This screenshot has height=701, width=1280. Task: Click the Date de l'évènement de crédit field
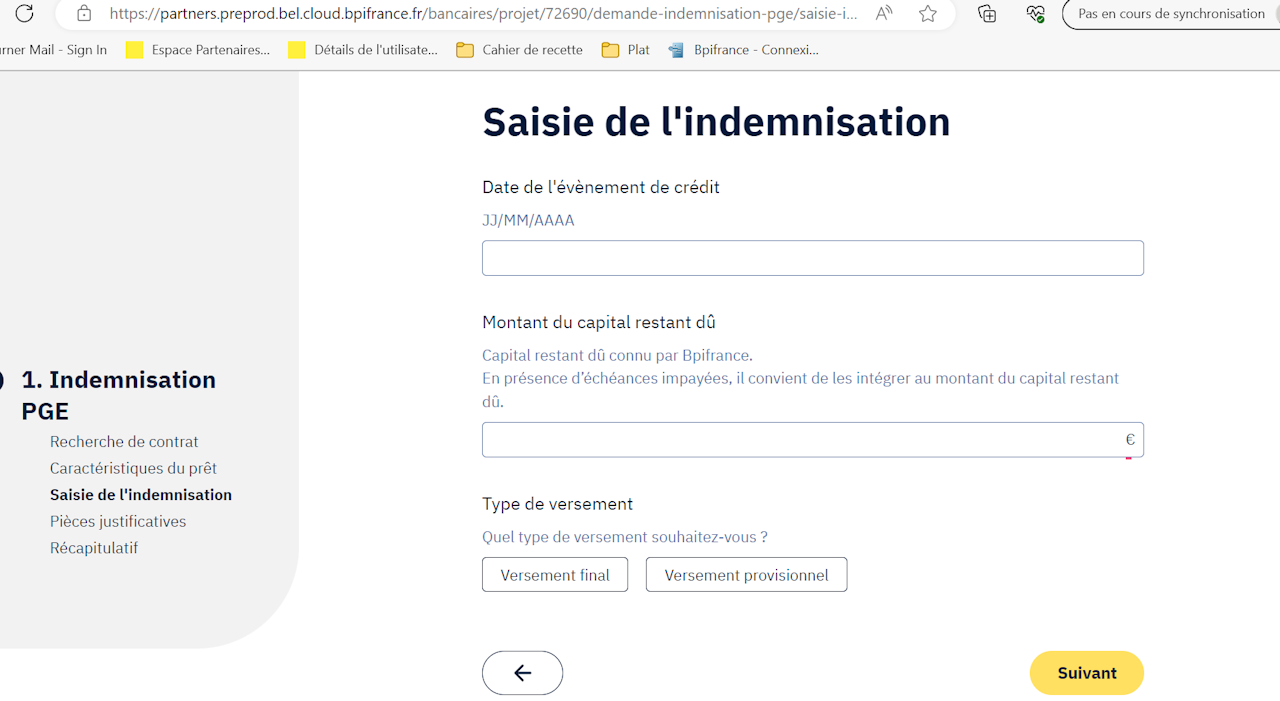click(812, 258)
